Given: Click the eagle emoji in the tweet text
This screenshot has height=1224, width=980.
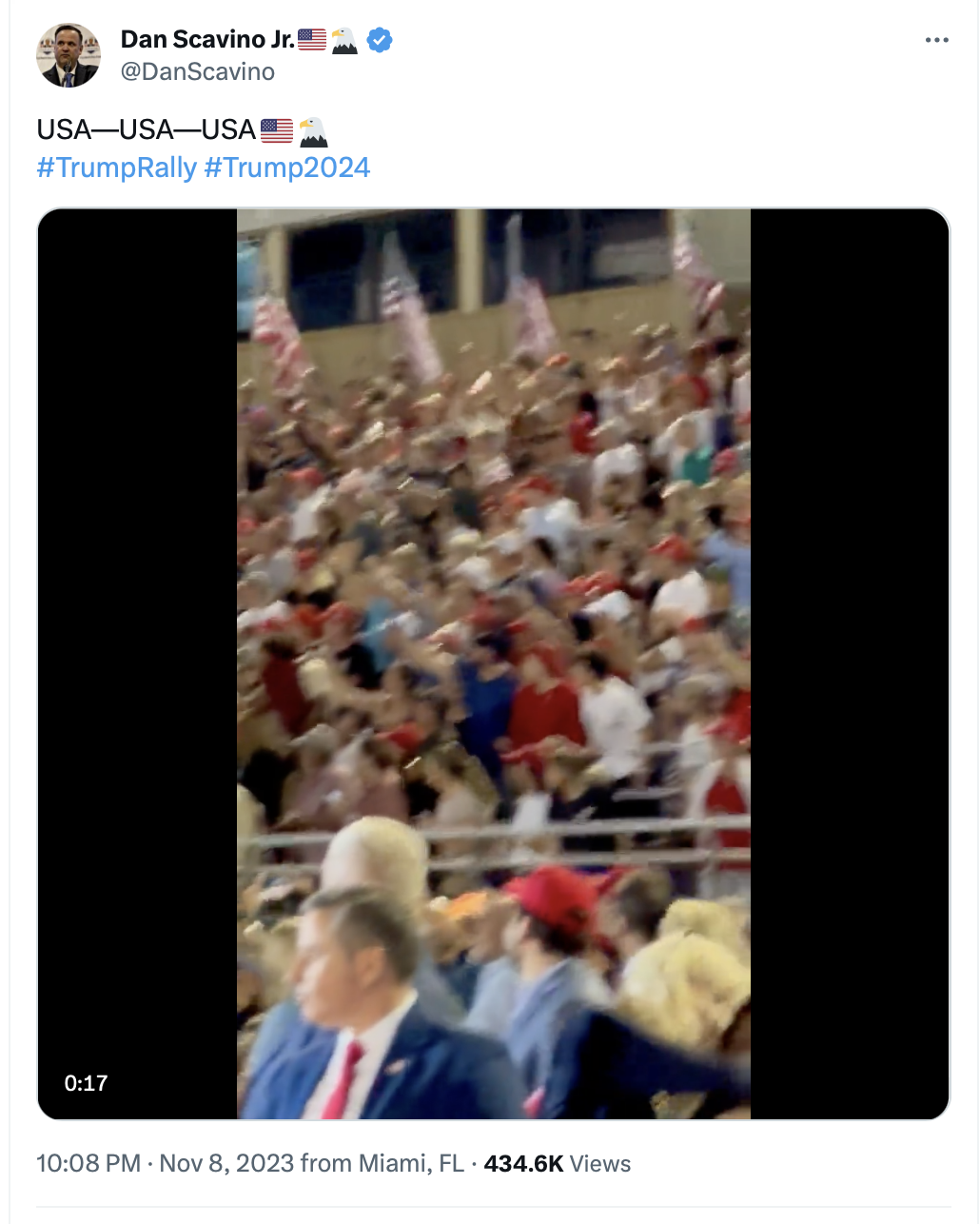Looking at the screenshot, I should [313, 130].
